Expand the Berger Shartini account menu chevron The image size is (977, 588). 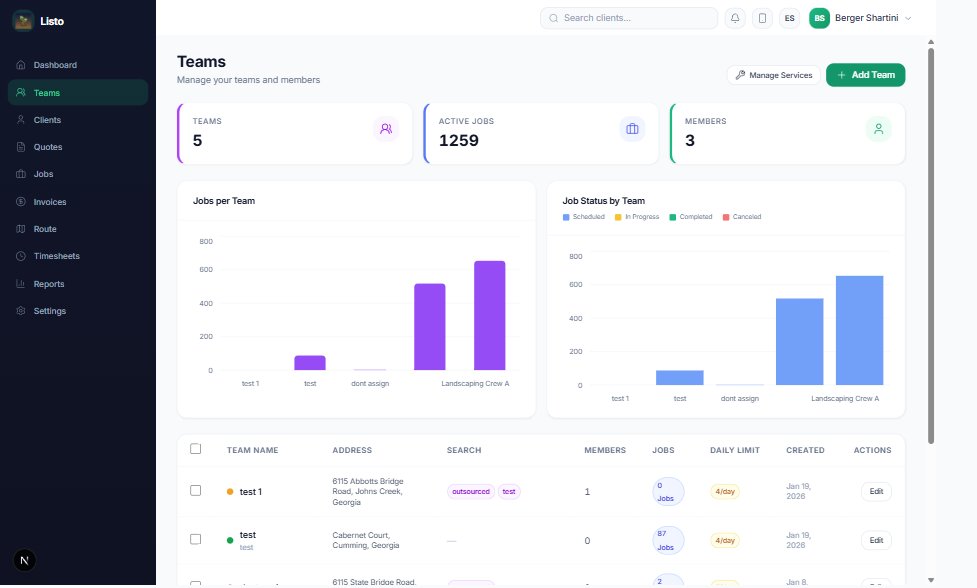click(908, 18)
